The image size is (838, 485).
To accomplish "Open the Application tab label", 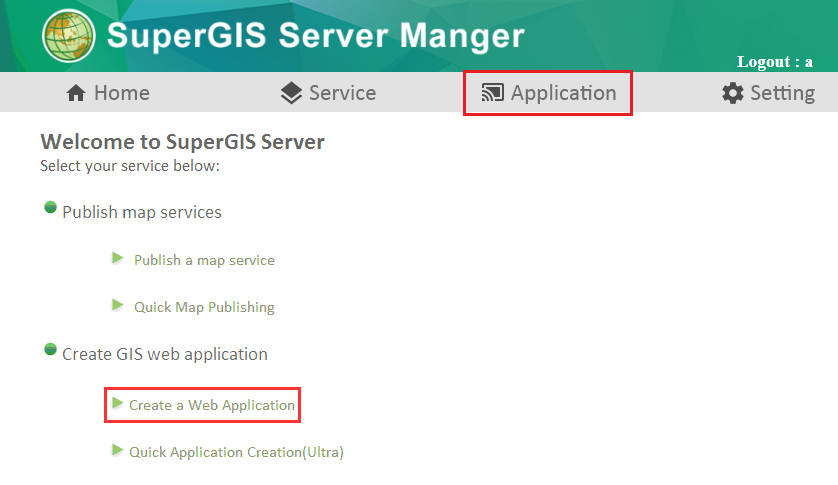I will (x=564, y=94).
